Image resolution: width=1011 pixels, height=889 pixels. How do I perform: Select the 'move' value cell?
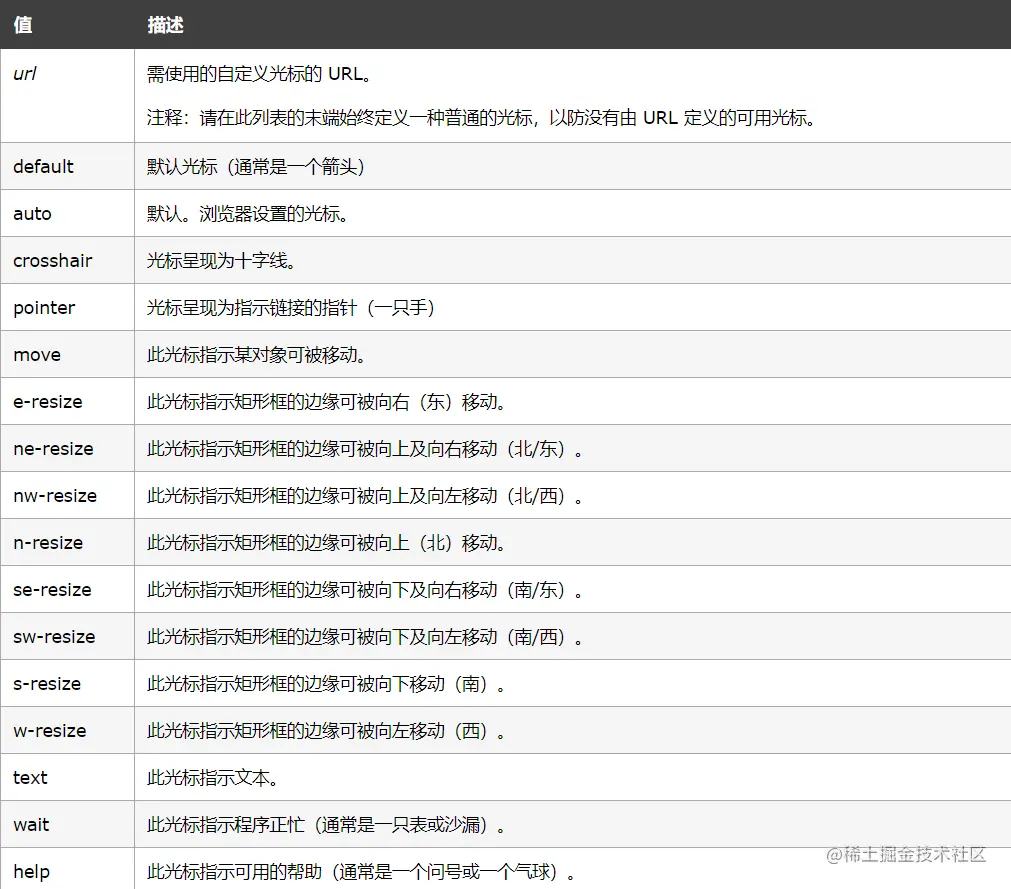click(x=67, y=355)
